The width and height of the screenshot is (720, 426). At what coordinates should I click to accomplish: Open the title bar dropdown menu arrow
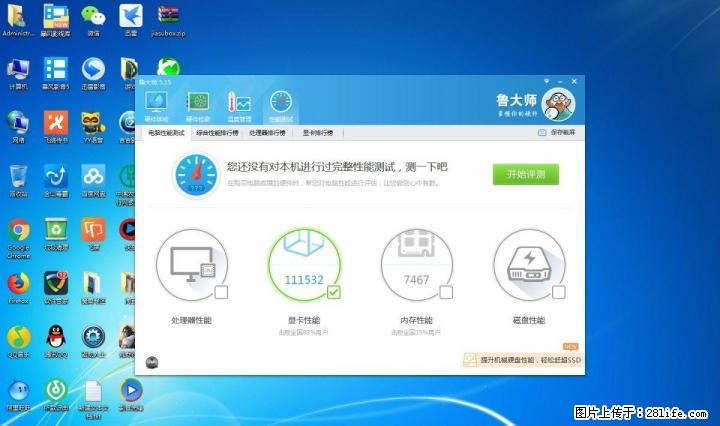coord(546,81)
